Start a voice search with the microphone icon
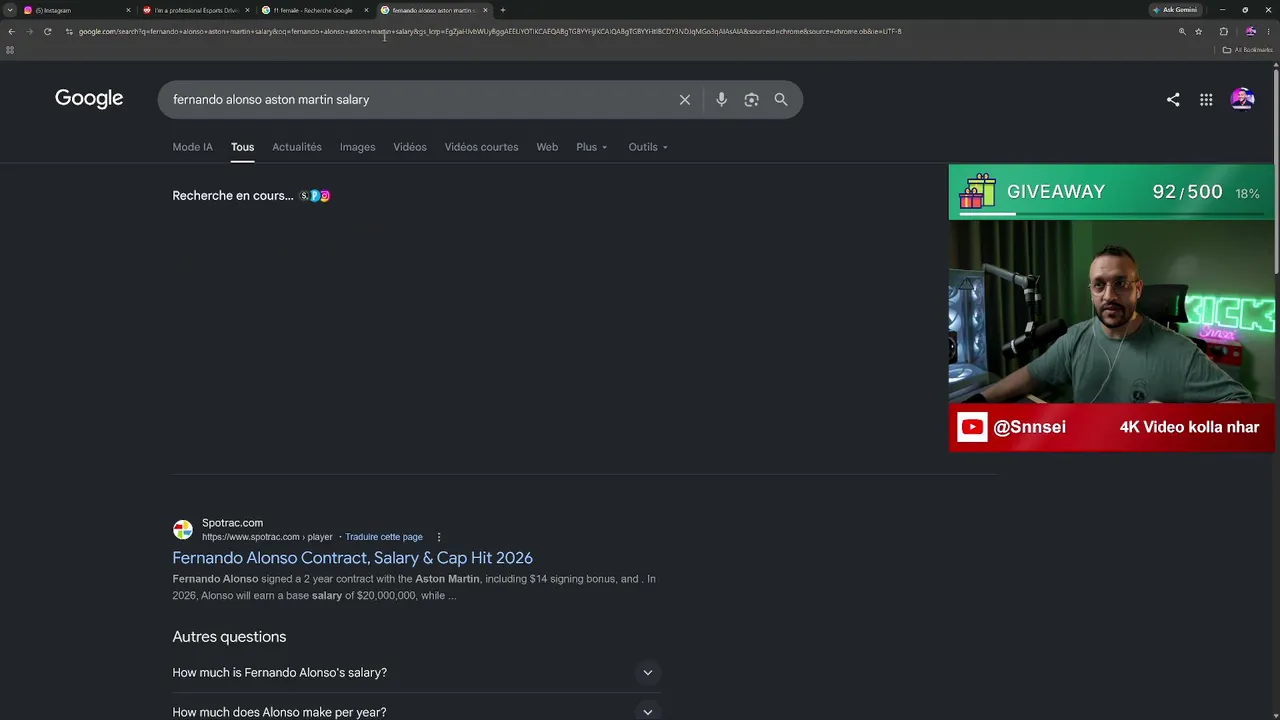Viewport: 1280px width, 720px height. click(721, 100)
